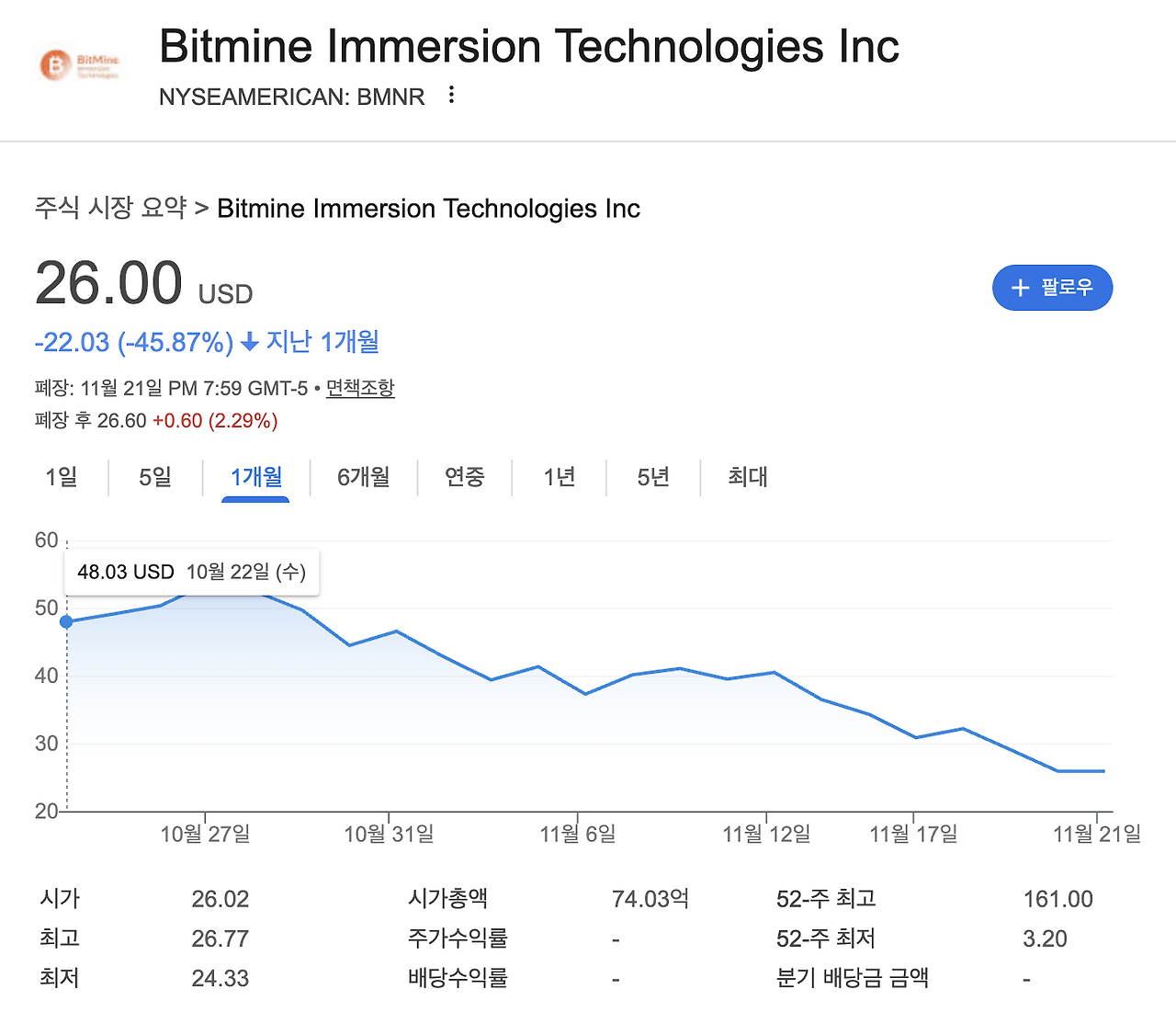Viewport: 1176px width, 1012px height.
Task: Switch chart to 연중 range
Action: pyautogui.click(x=465, y=477)
